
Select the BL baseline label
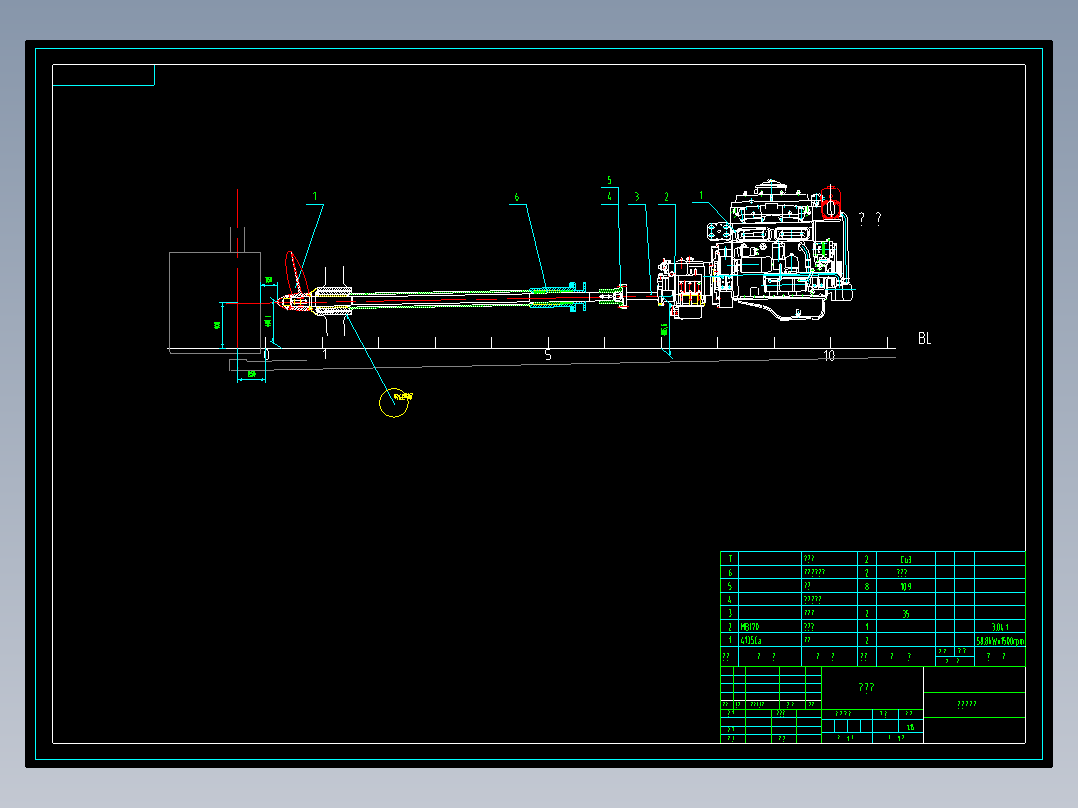(924, 338)
